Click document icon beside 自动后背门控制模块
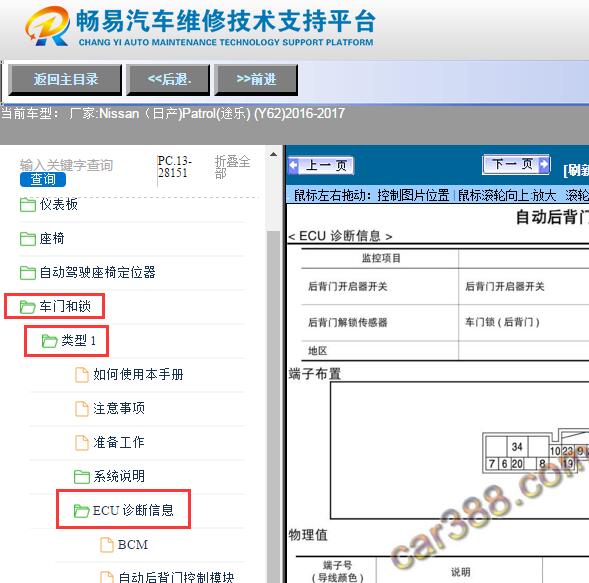Screen dimensions: 589x583 [x=107, y=577]
